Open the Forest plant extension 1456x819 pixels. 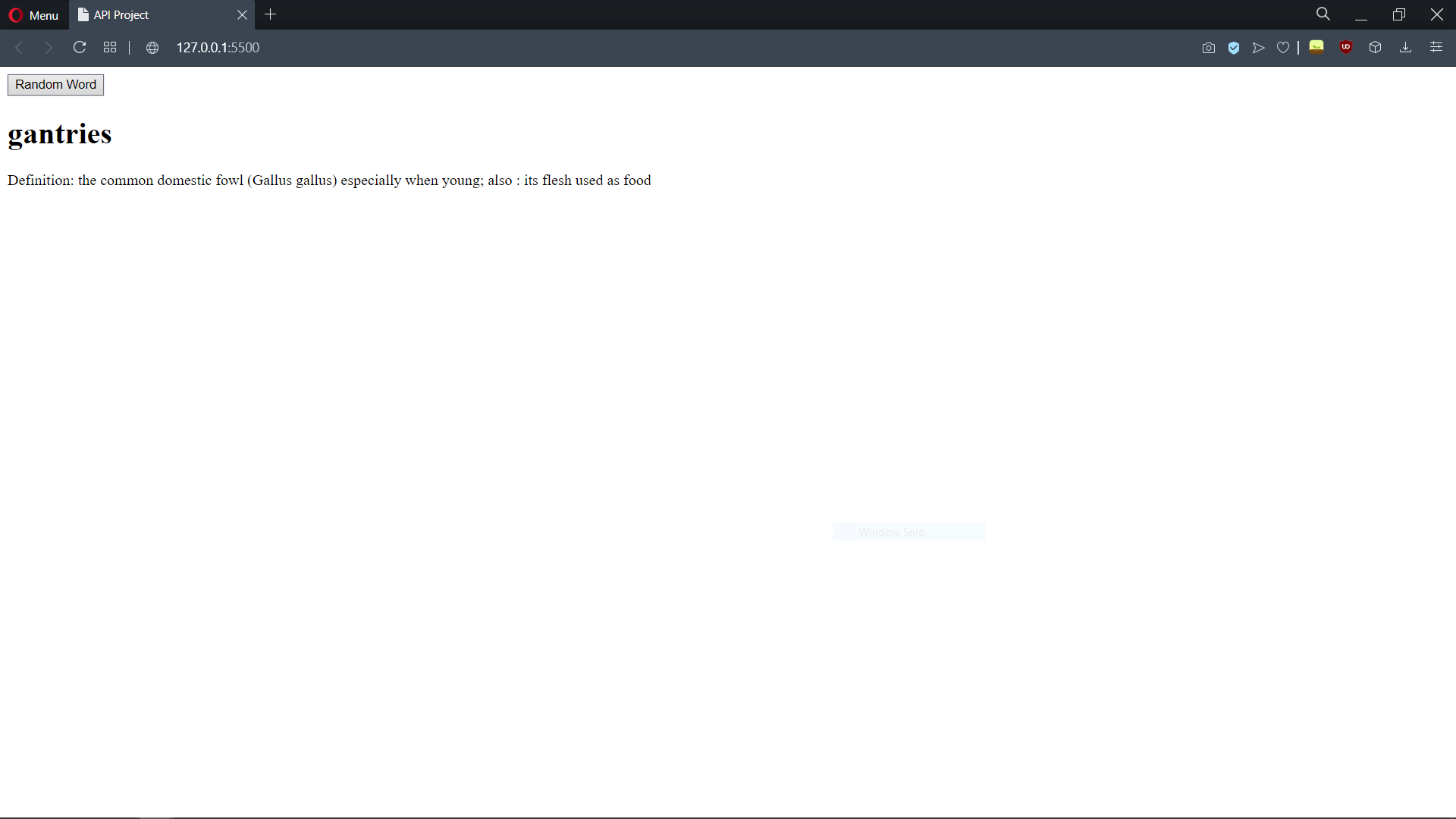click(x=1316, y=47)
